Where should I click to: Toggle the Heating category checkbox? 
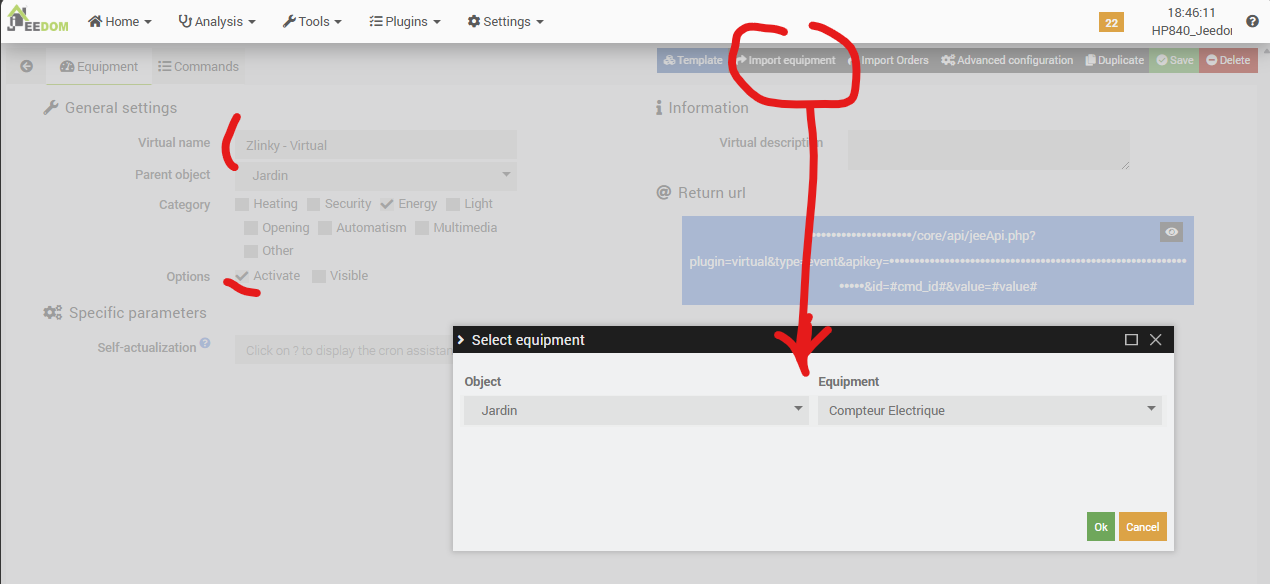(242, 204)
